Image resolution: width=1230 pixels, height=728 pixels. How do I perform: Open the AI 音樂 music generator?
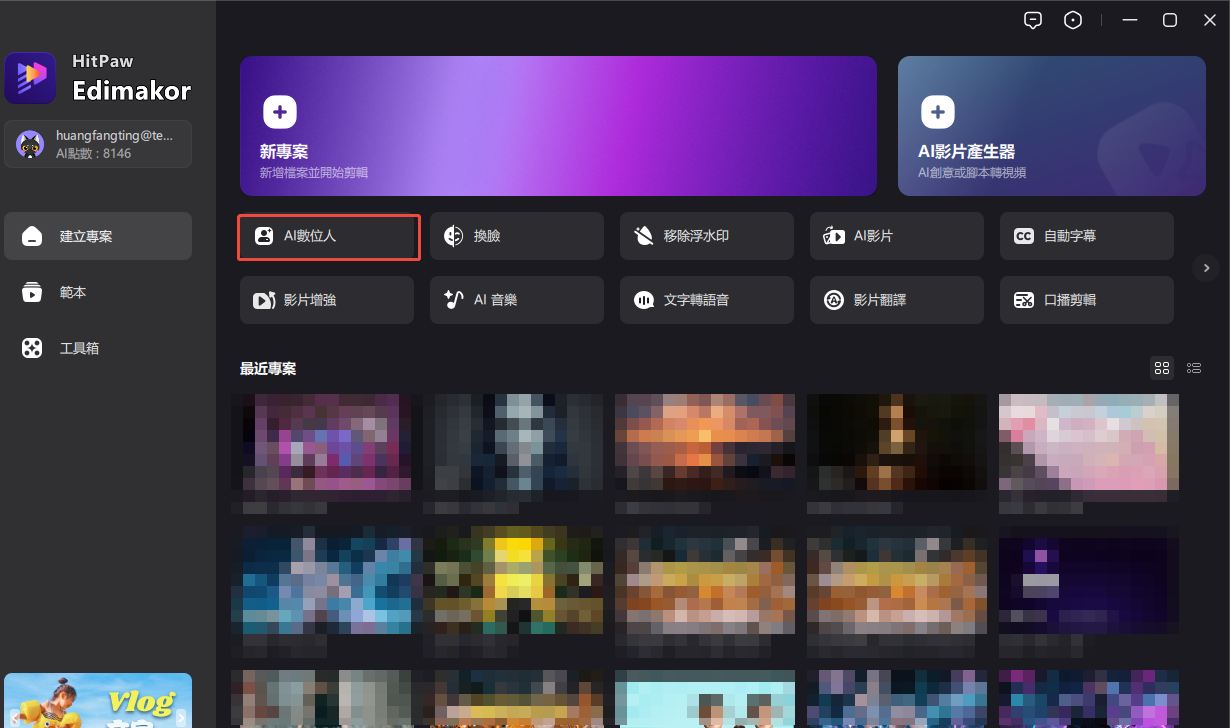click(x=516, y=300)
